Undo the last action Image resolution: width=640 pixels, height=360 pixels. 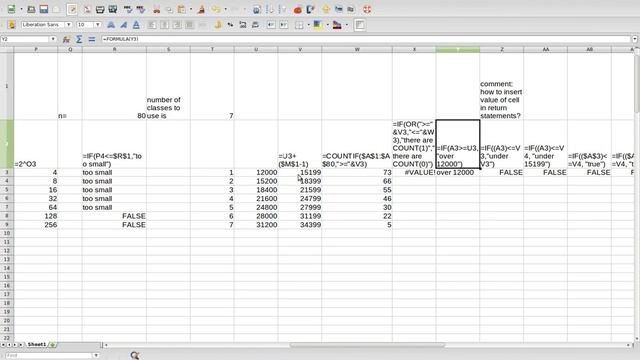click(x=216, y=9)
